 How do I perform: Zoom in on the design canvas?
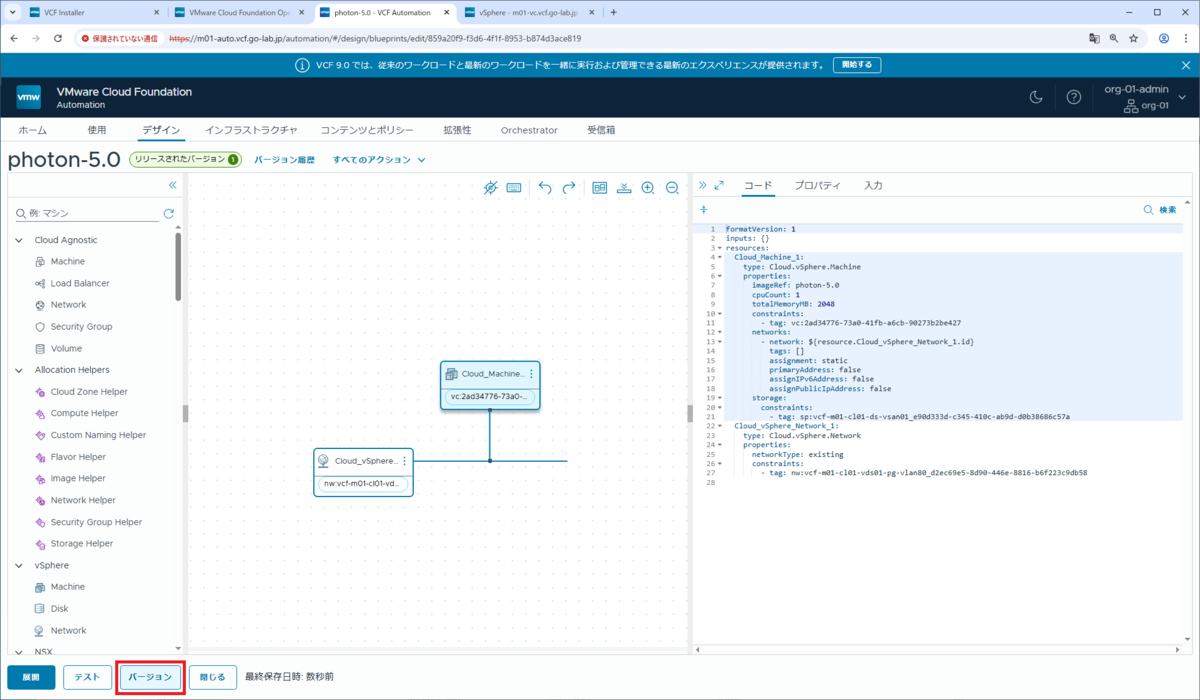click(648, 187)
